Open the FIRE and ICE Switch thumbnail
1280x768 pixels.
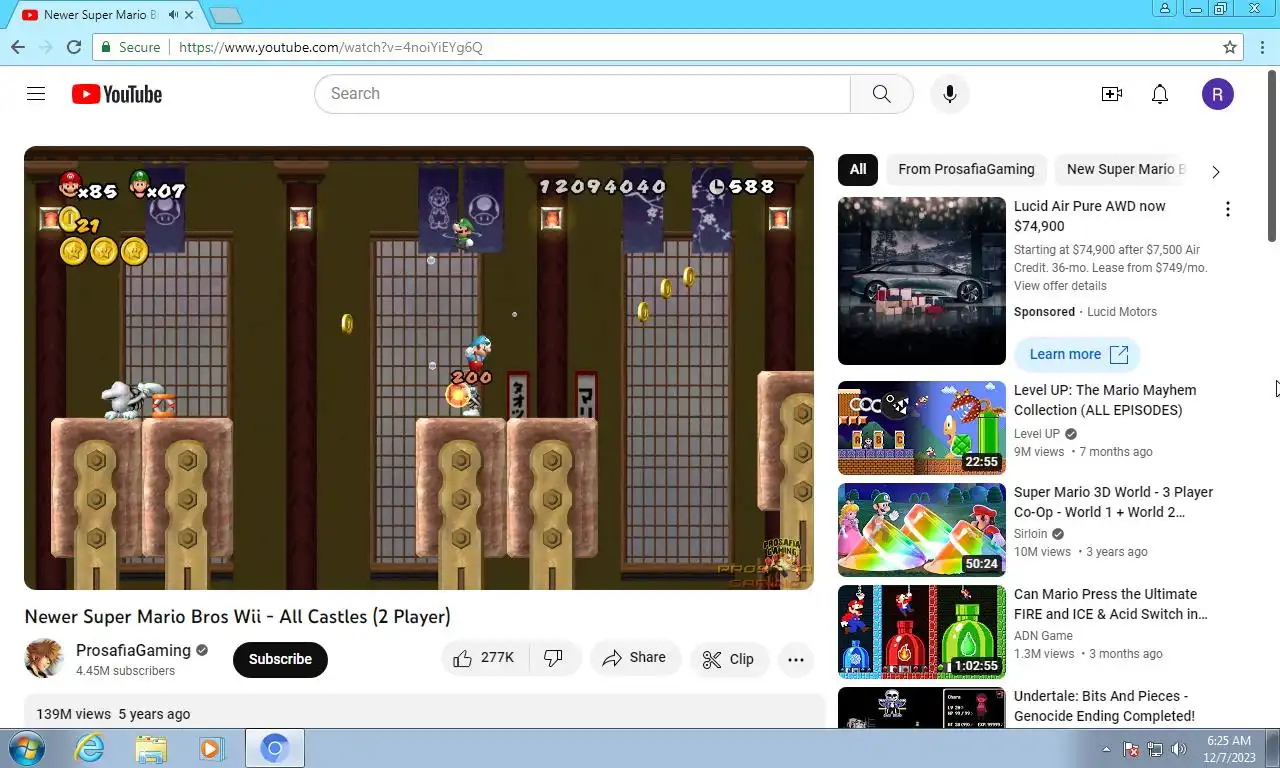tap(922, 632)
